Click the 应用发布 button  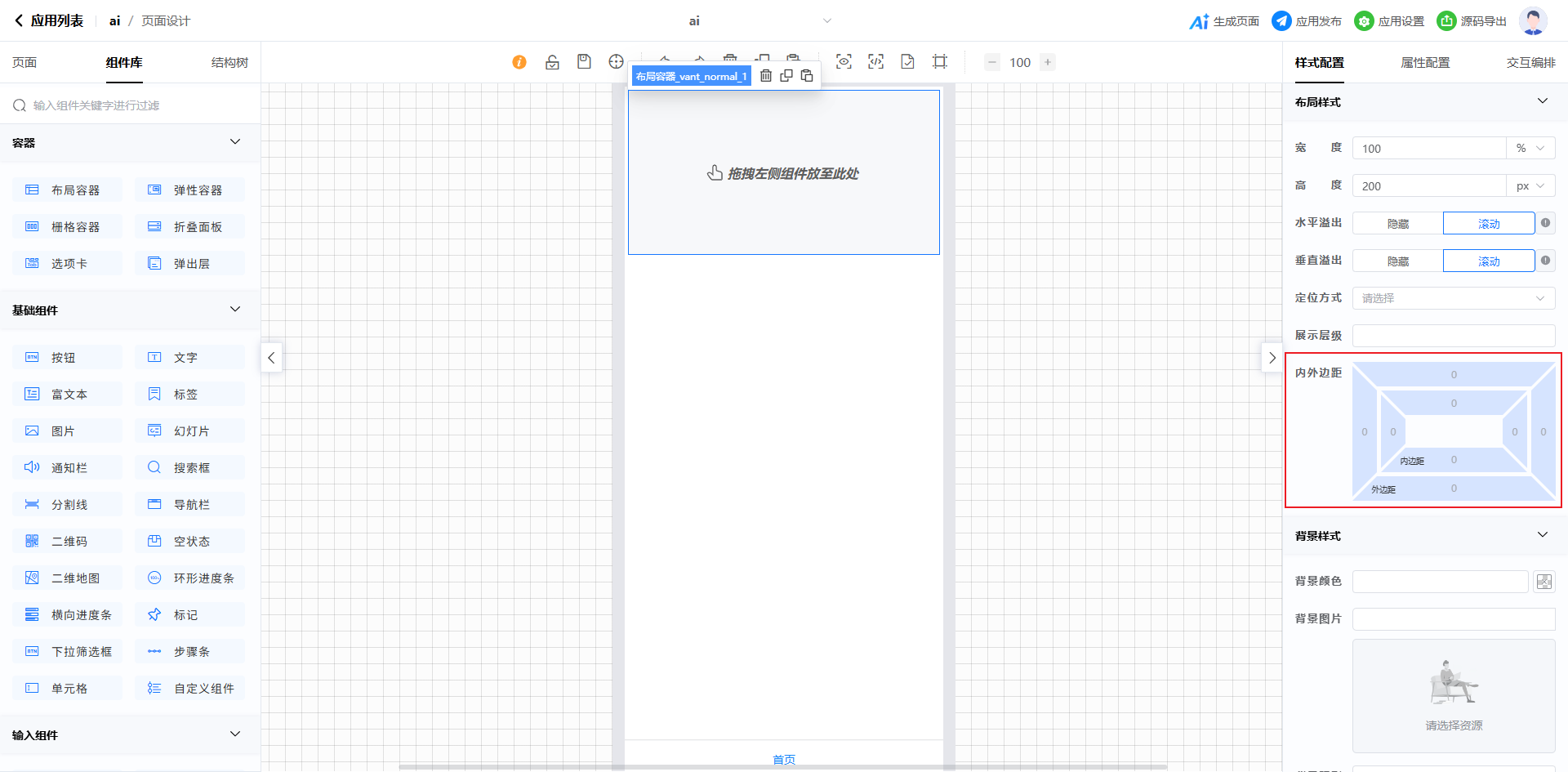pyautogui.click(x=1307, y=21)
